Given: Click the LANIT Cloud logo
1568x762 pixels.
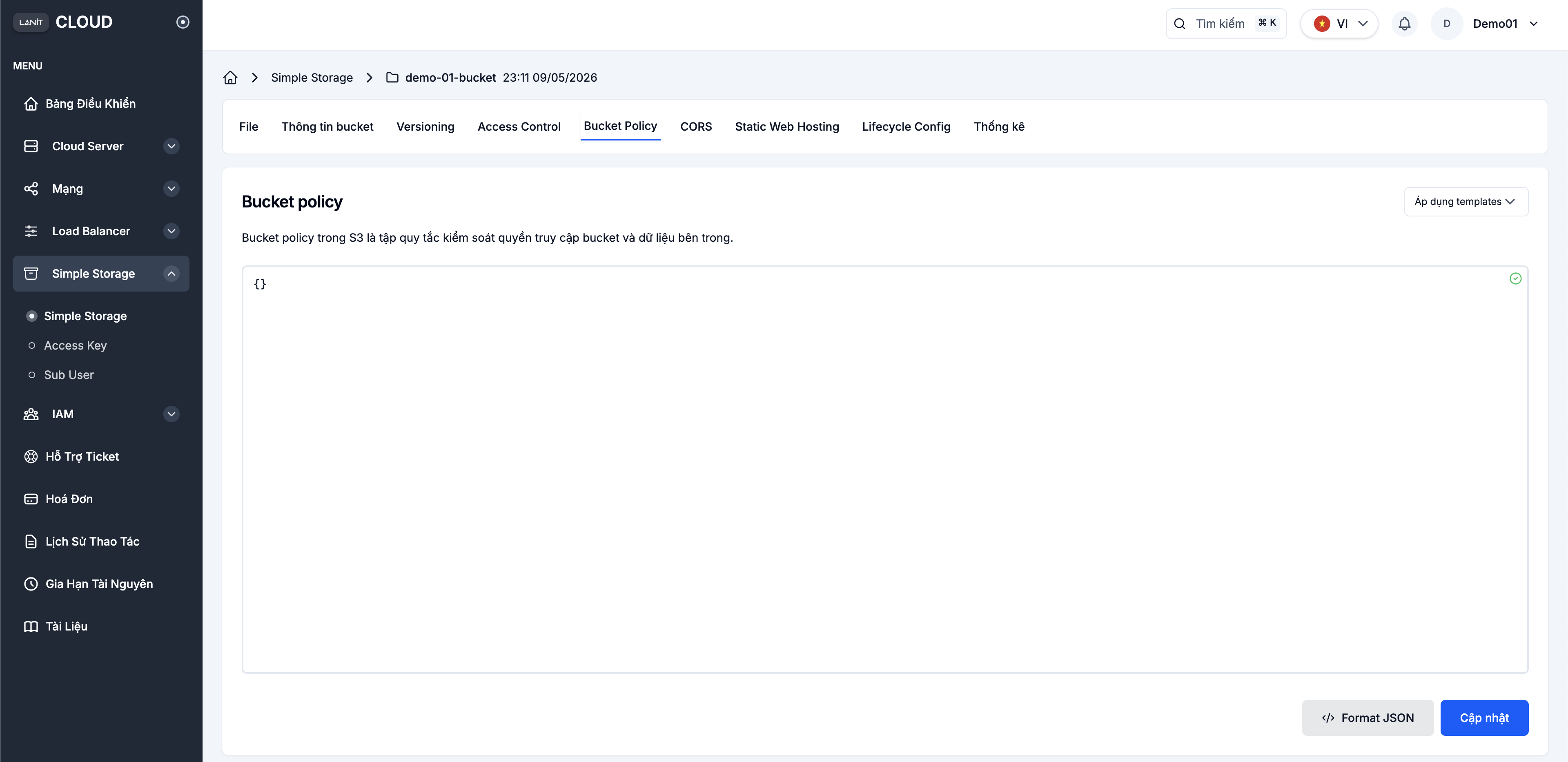Looking at the screenshot, I should [x=63, y=22].
